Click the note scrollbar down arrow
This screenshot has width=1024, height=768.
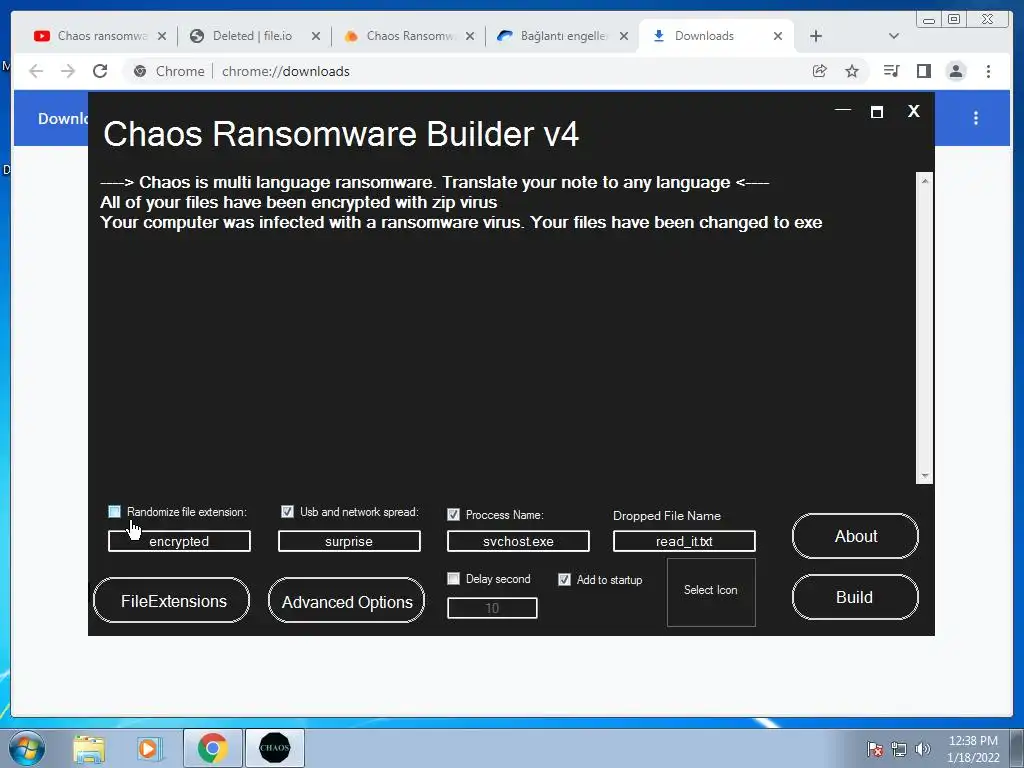[x=925, y=476]
